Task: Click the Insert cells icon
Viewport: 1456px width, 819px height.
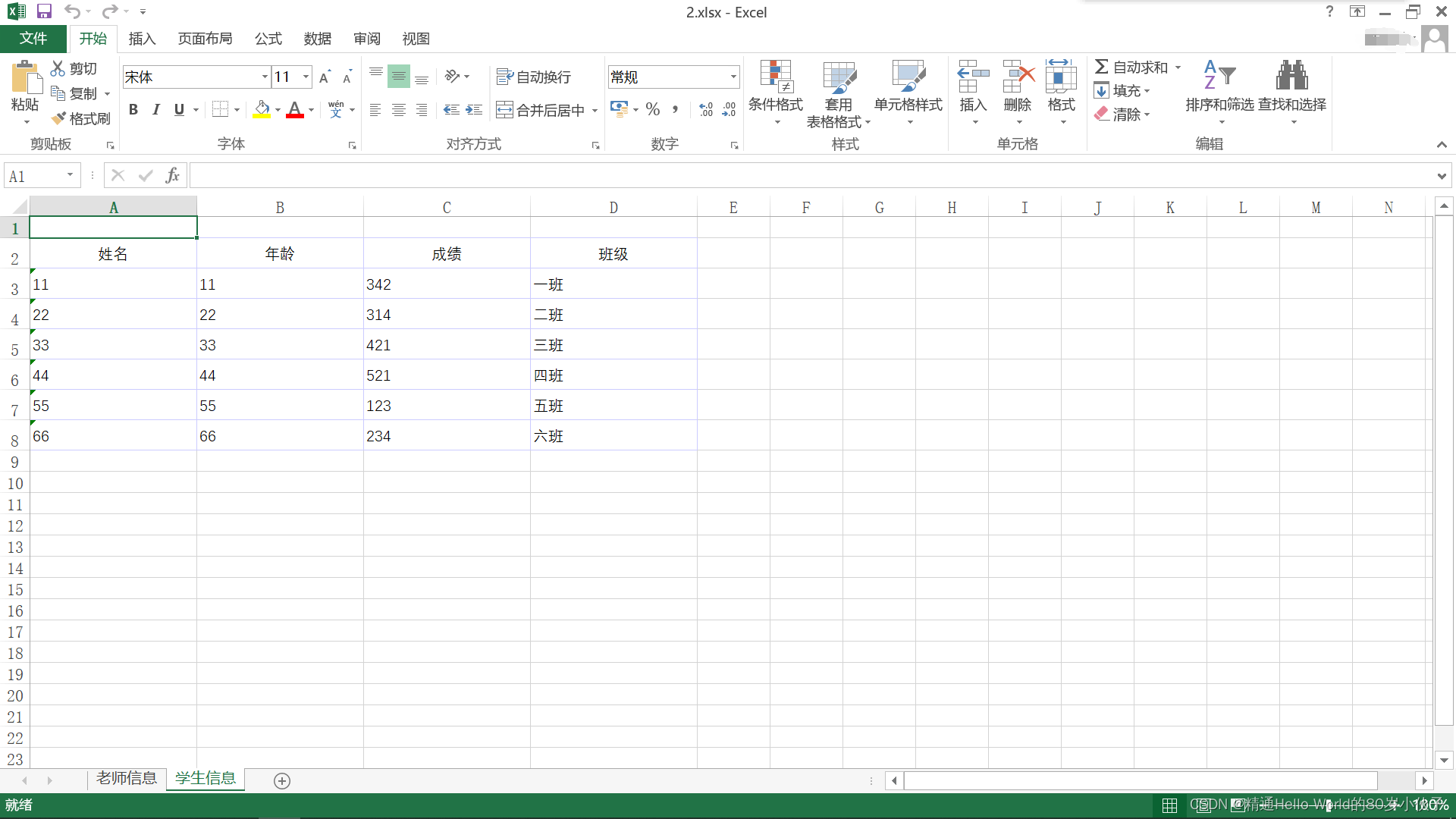Action: click(973, 77)
